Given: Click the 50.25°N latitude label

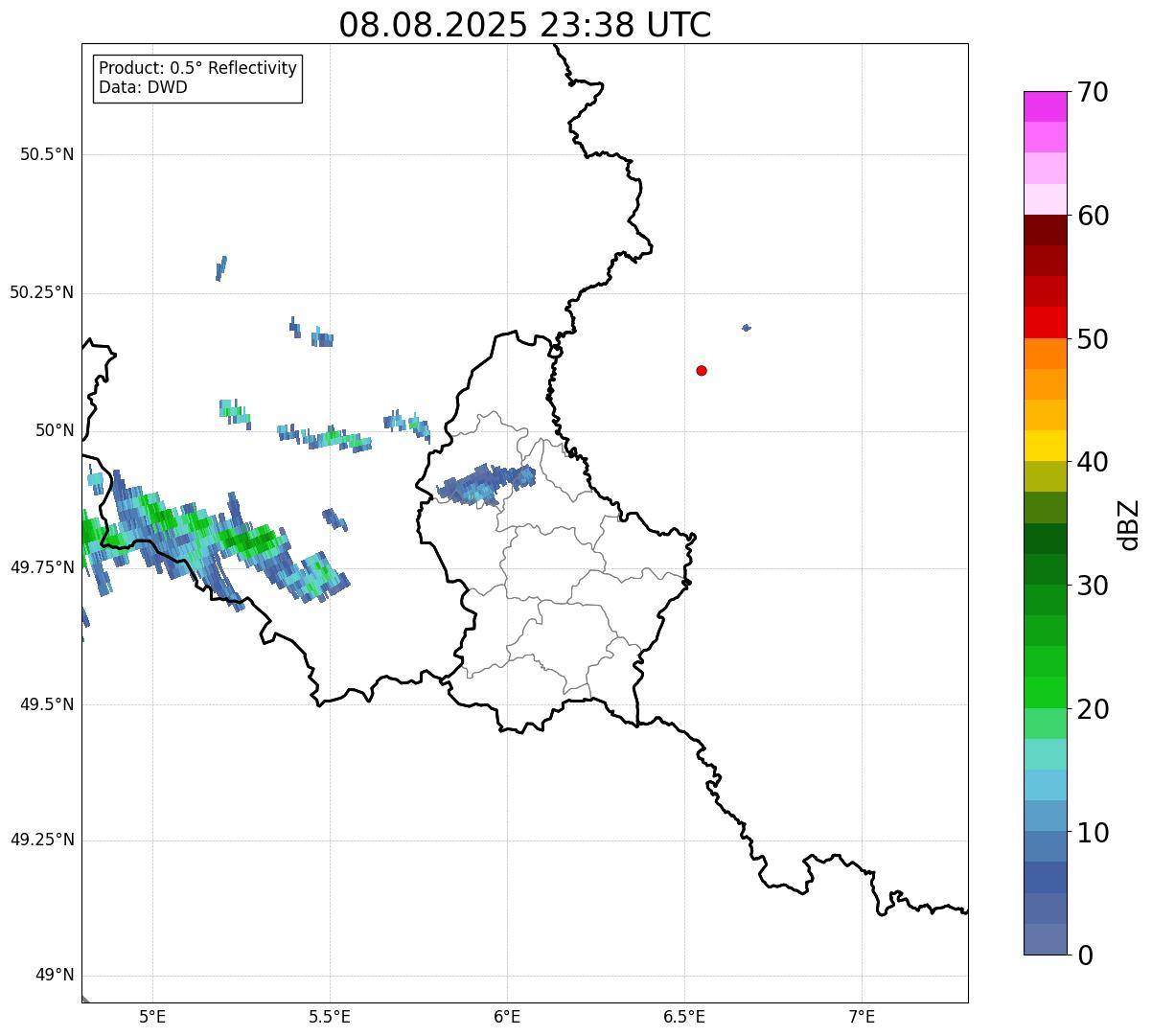Looking at the screenshot, I should 42,292.
